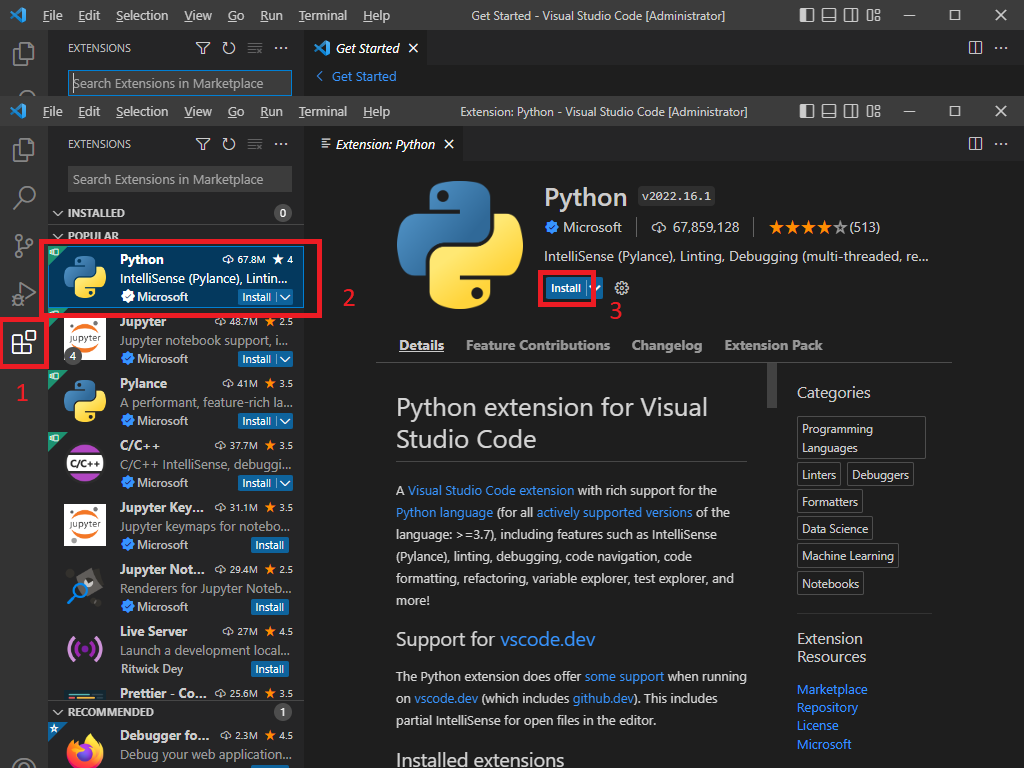Click the large Python logo on details page
This screenshot has width=1024, height=768.
tap(460, 245)
